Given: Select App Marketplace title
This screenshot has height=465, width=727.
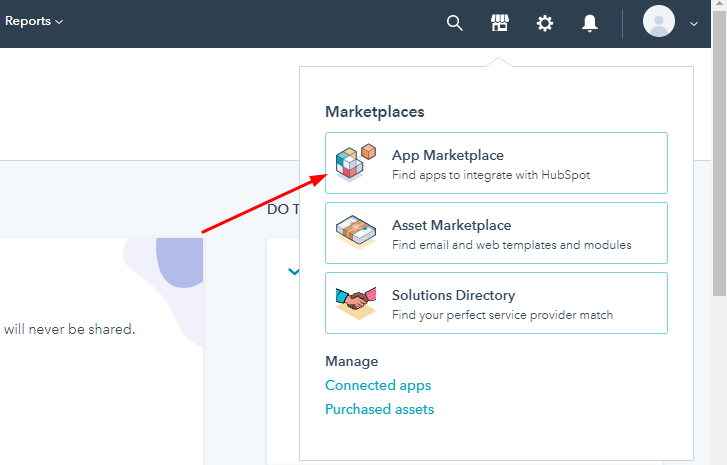Looking at the screenshot, I should pyautogui.click(x=448, y=155).
